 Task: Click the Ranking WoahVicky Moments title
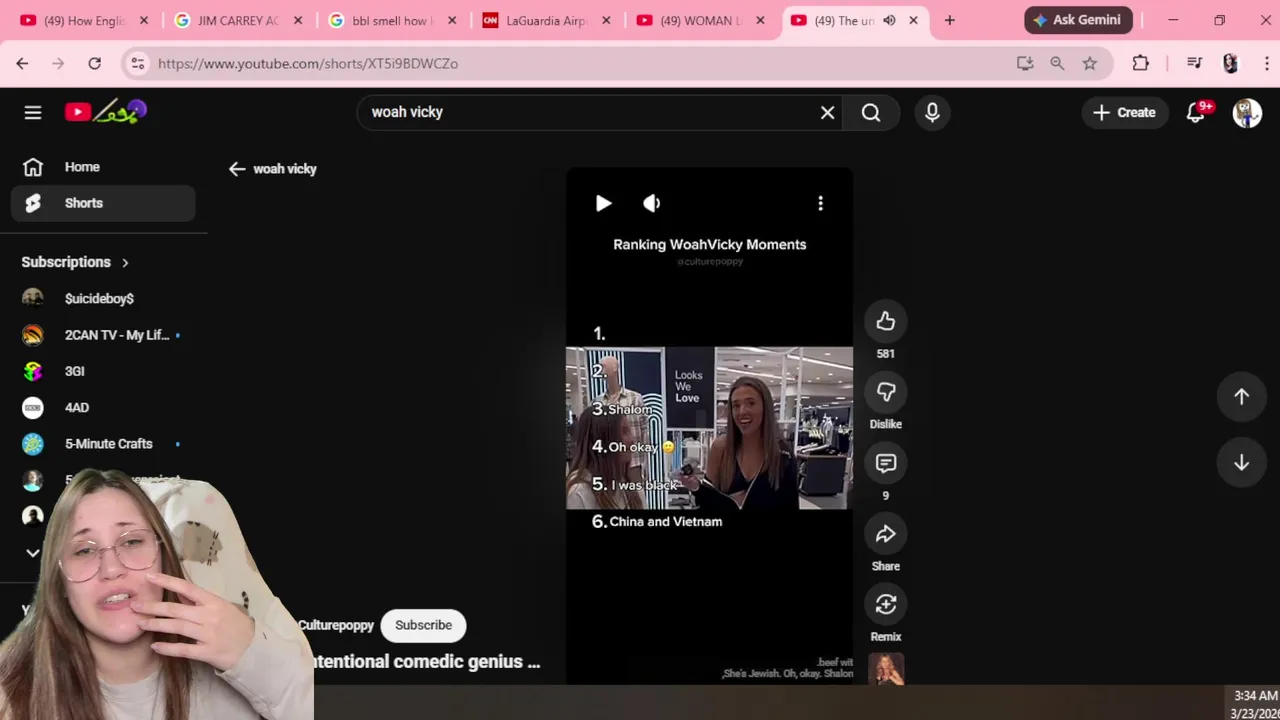(x=709, y=244)
